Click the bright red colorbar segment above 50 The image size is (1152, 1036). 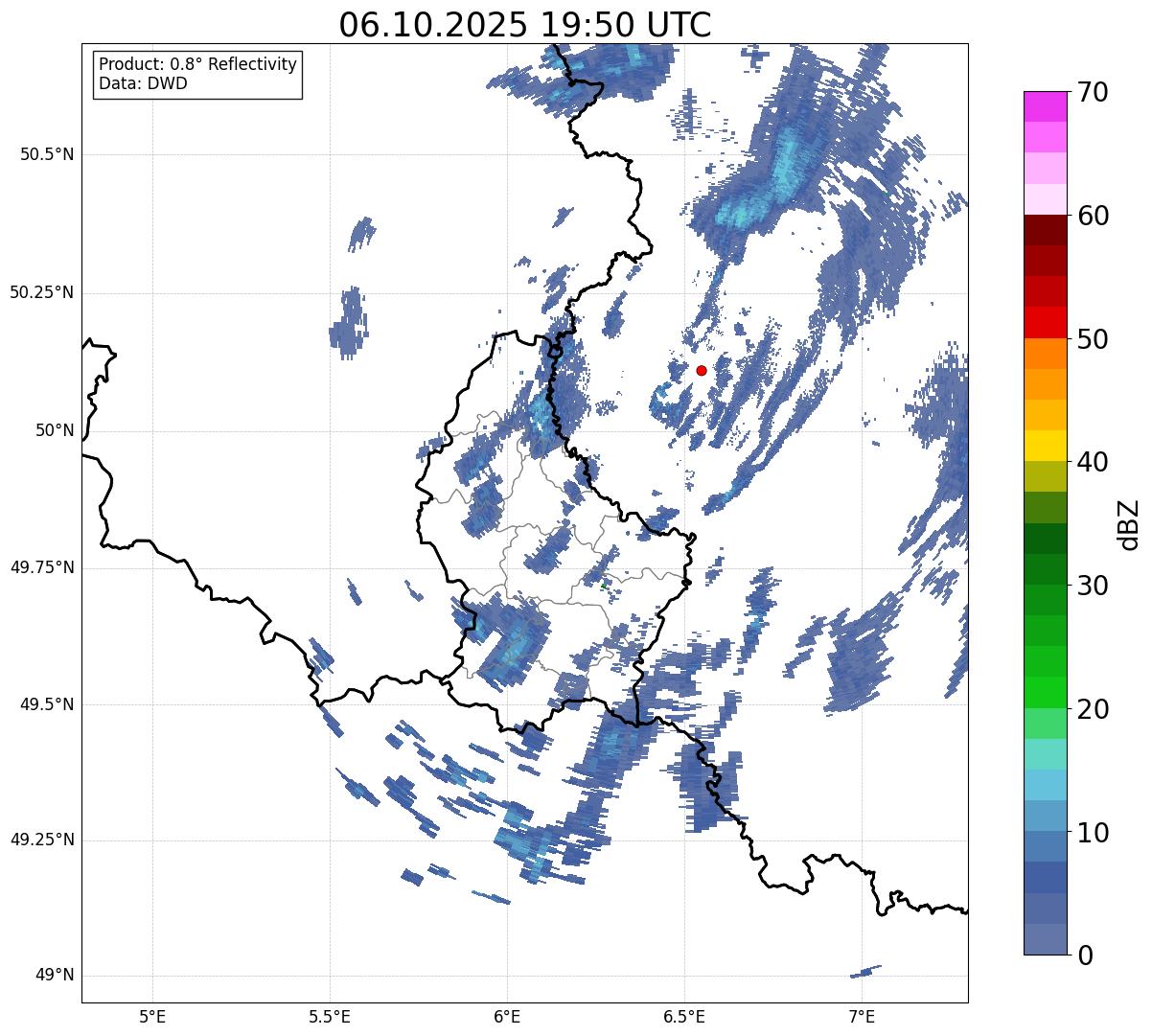(x=1045, y=322)
